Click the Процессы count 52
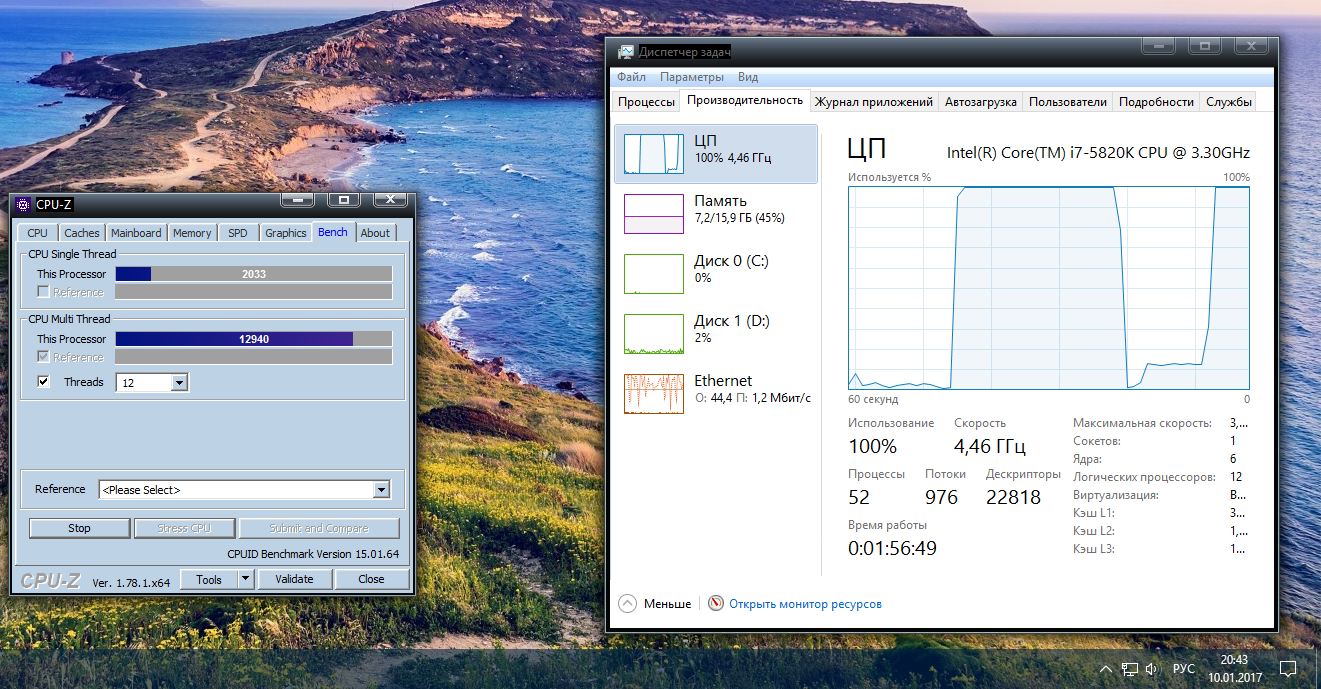 [859, 497]
